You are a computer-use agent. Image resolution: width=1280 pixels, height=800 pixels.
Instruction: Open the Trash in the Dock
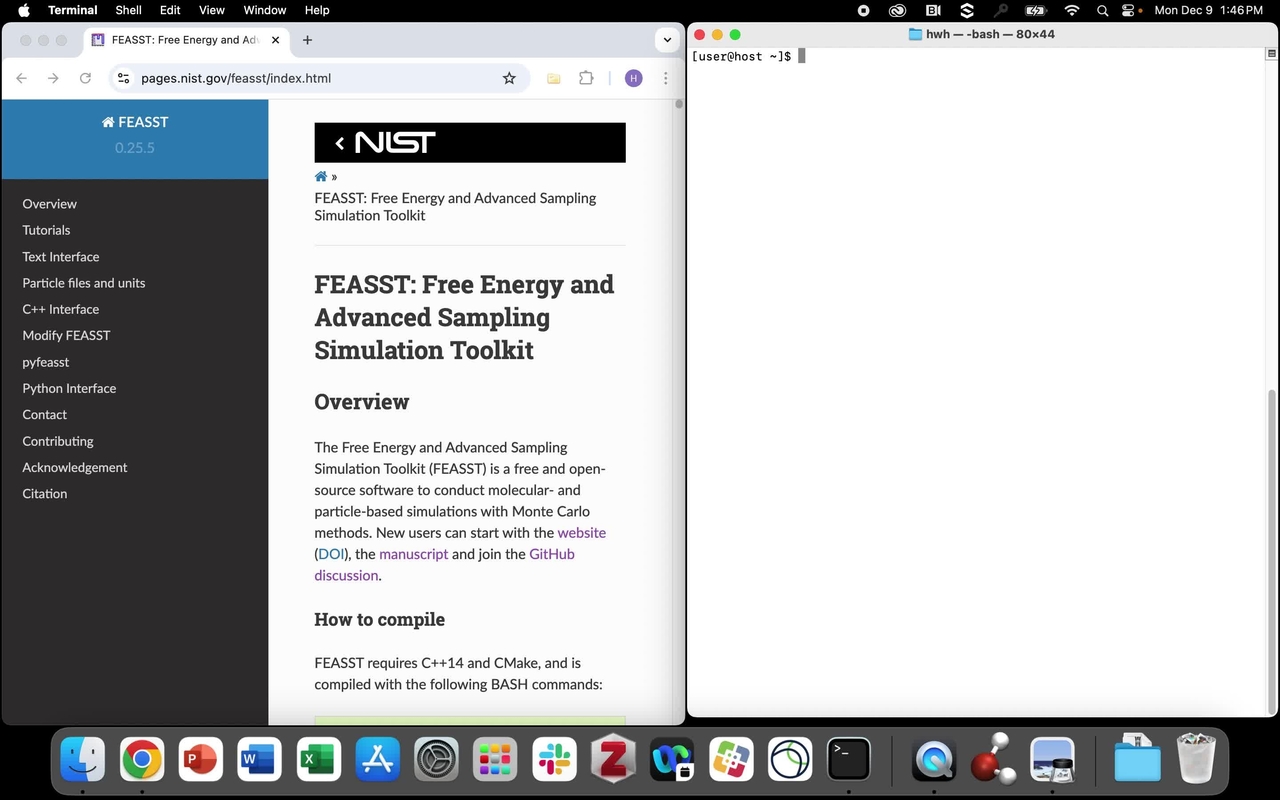coord(1196,758)
